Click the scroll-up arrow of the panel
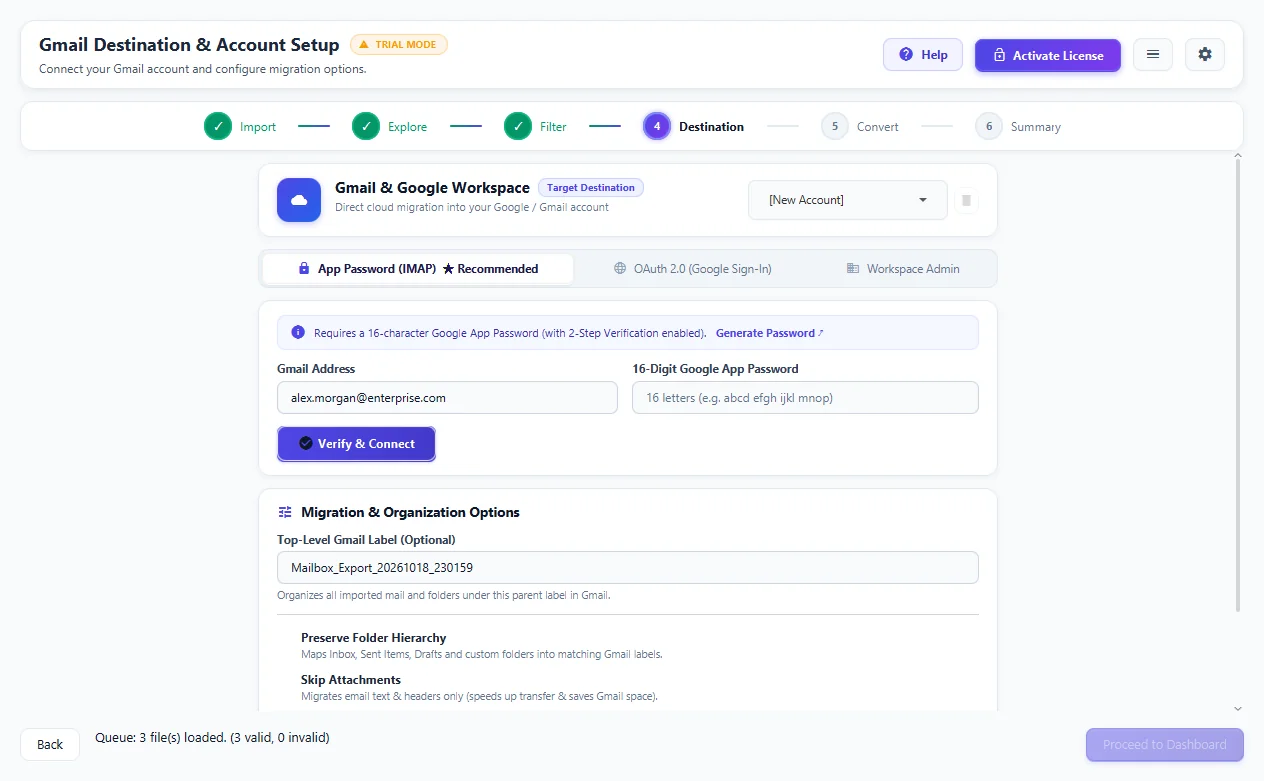 [1238, 155]
